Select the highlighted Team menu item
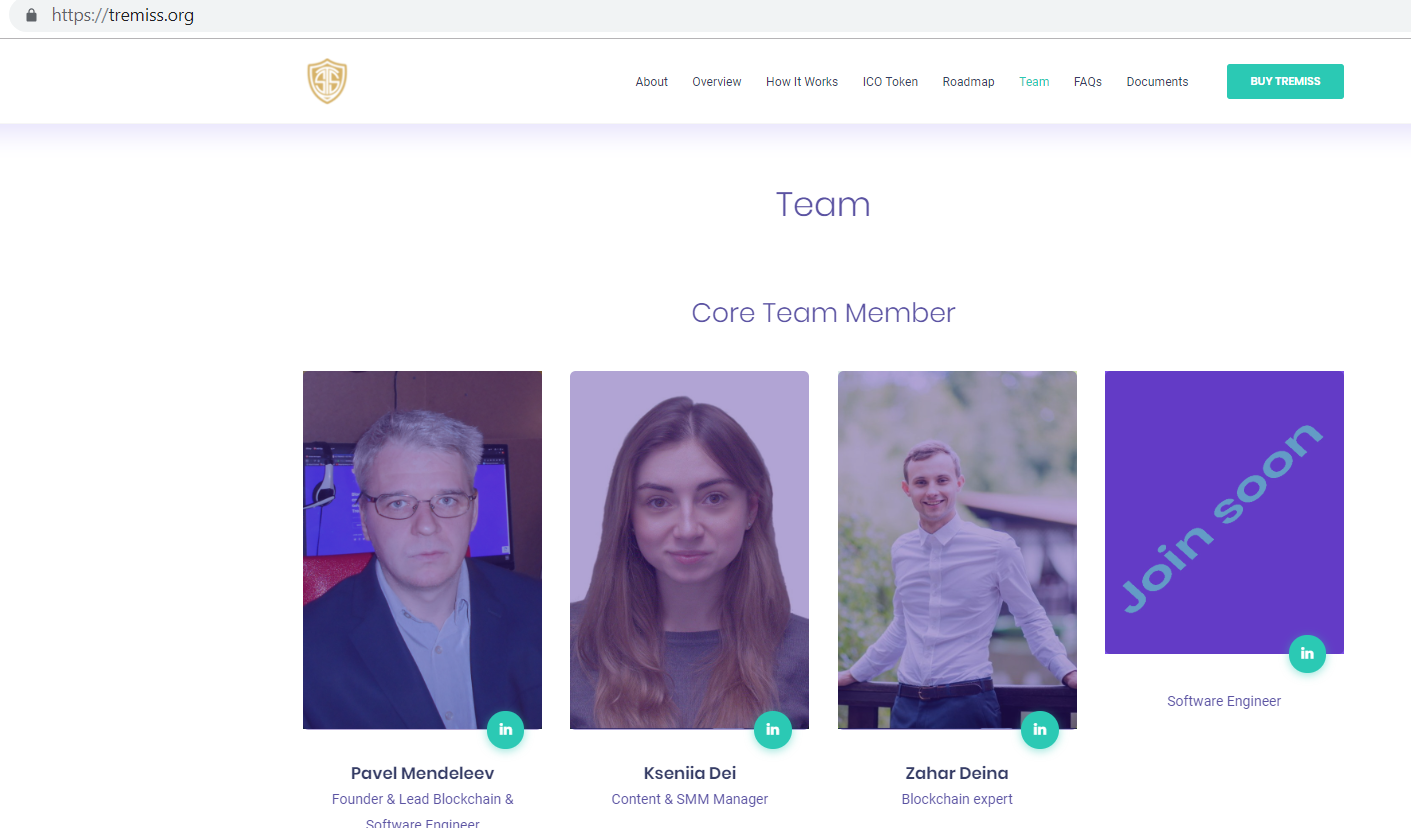Image resolution: width=1411 pixels, height=828 pixels. point(1034,82)
